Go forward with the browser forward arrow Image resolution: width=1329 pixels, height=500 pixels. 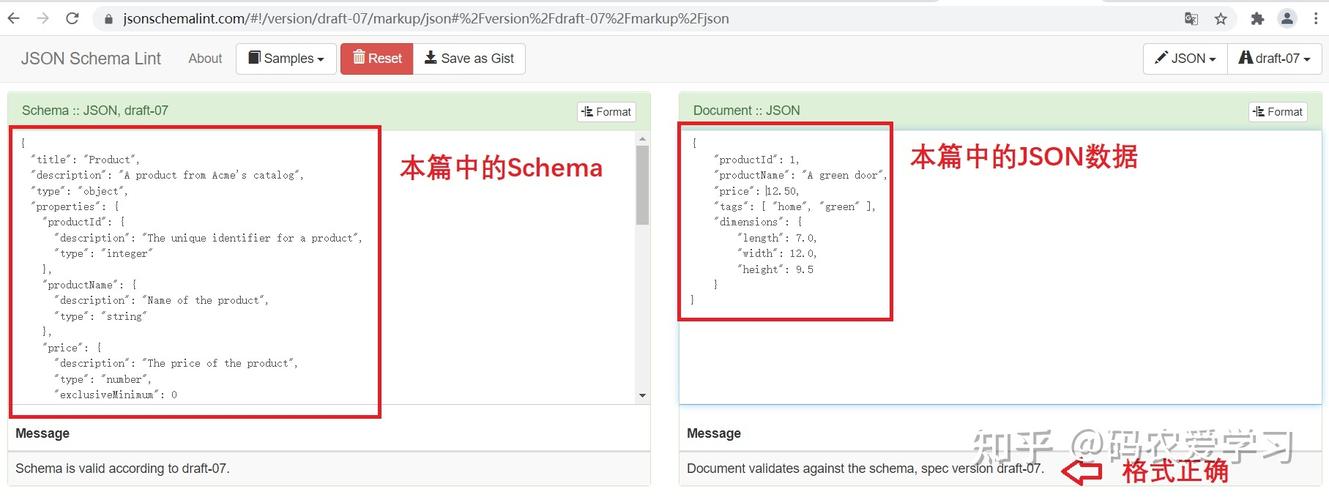click(44, 18)
